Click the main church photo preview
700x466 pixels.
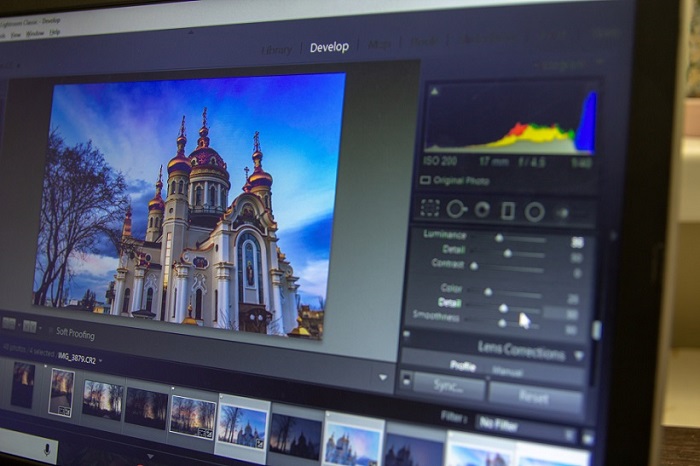click(x=189, y=206)
